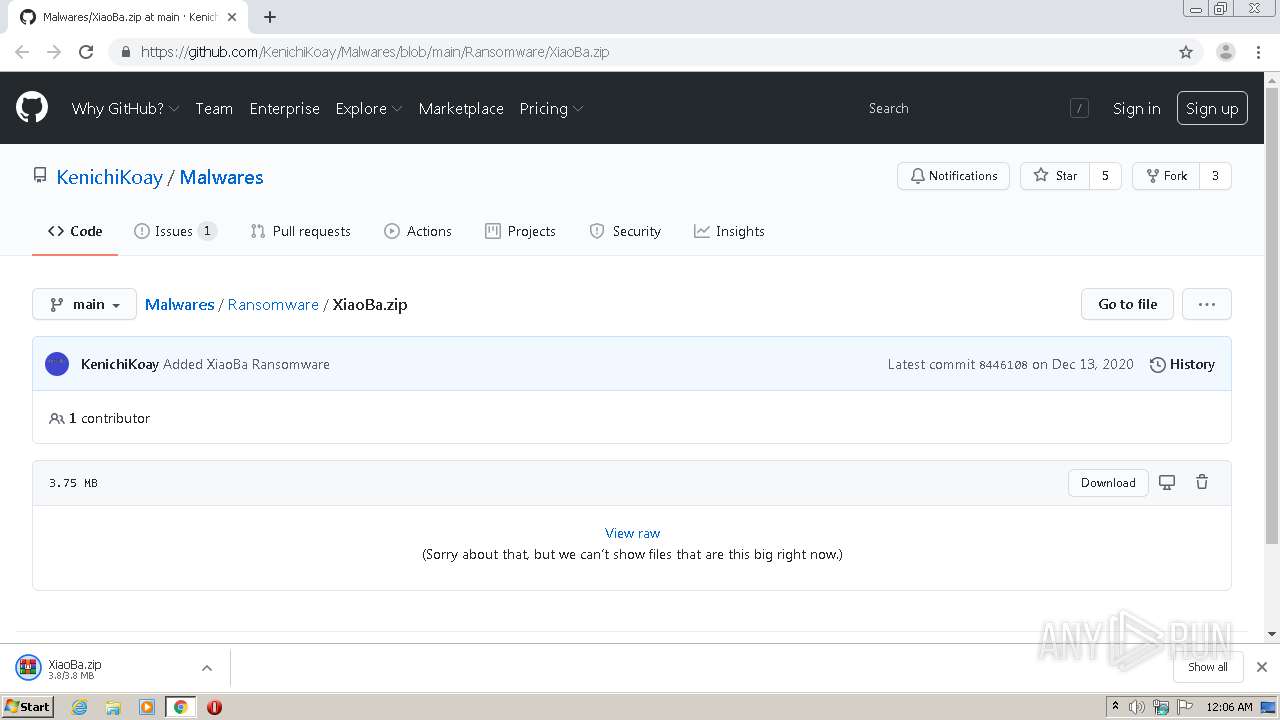Image resolution: width=1280 pixels, height=720 pixels.
Task: Switch to the Insights tab
Action: tap(729, 231)
